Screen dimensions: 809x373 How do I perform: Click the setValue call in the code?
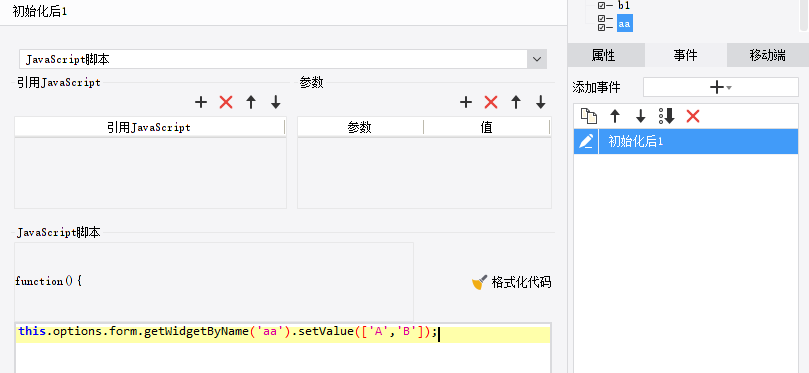point(327,332)
